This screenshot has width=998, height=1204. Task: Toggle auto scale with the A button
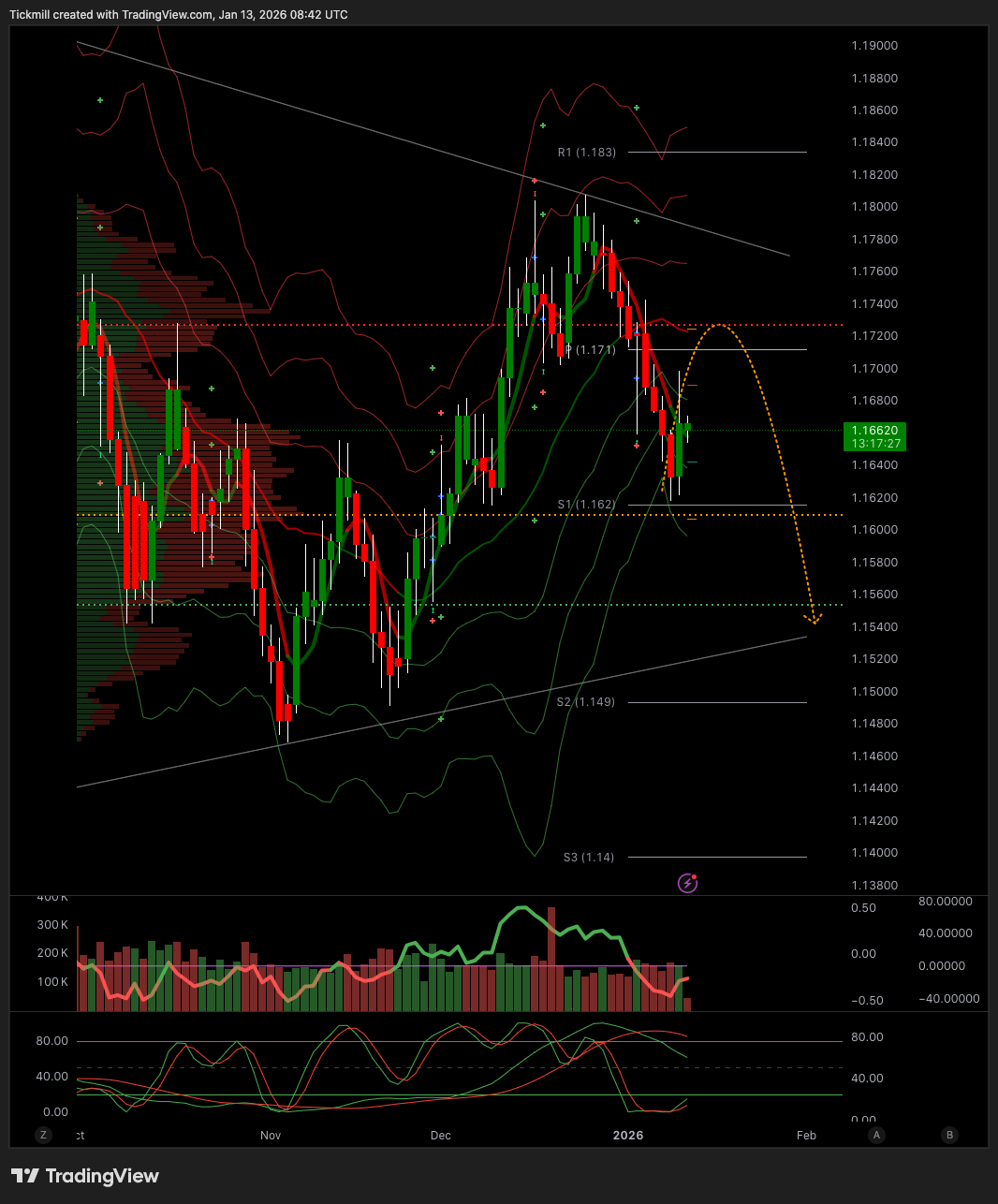876,1135
